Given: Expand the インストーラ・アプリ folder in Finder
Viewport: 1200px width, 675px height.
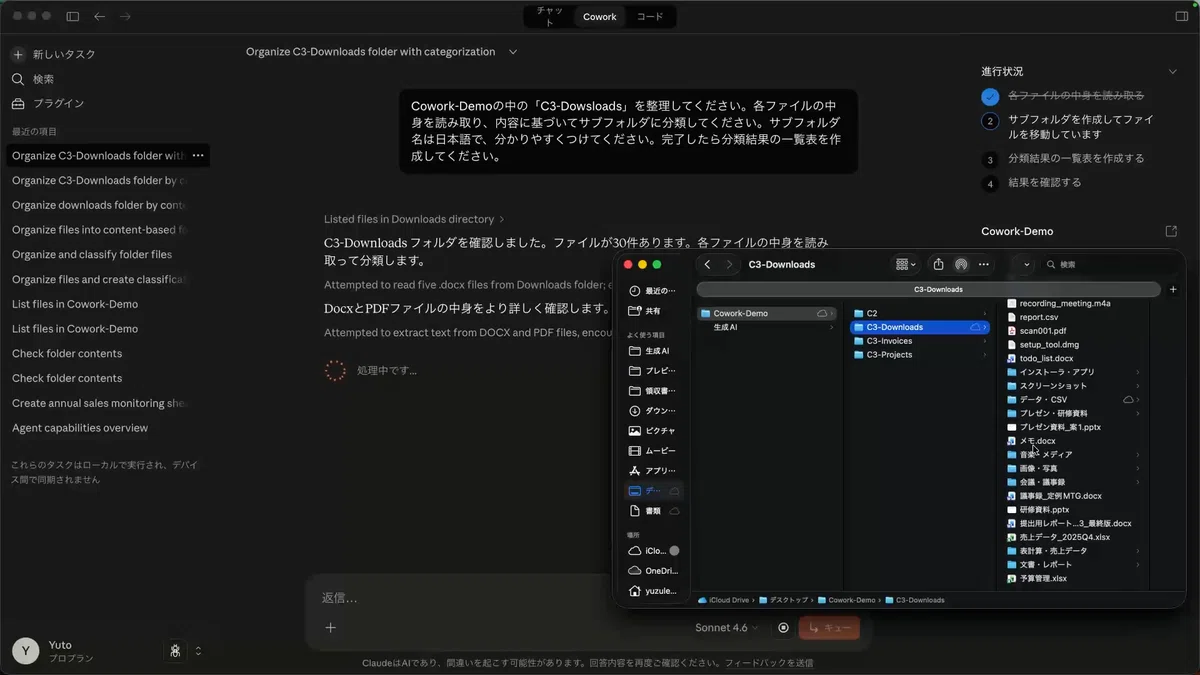Looking at the screenshot, I should click(x=1138, y=372).
